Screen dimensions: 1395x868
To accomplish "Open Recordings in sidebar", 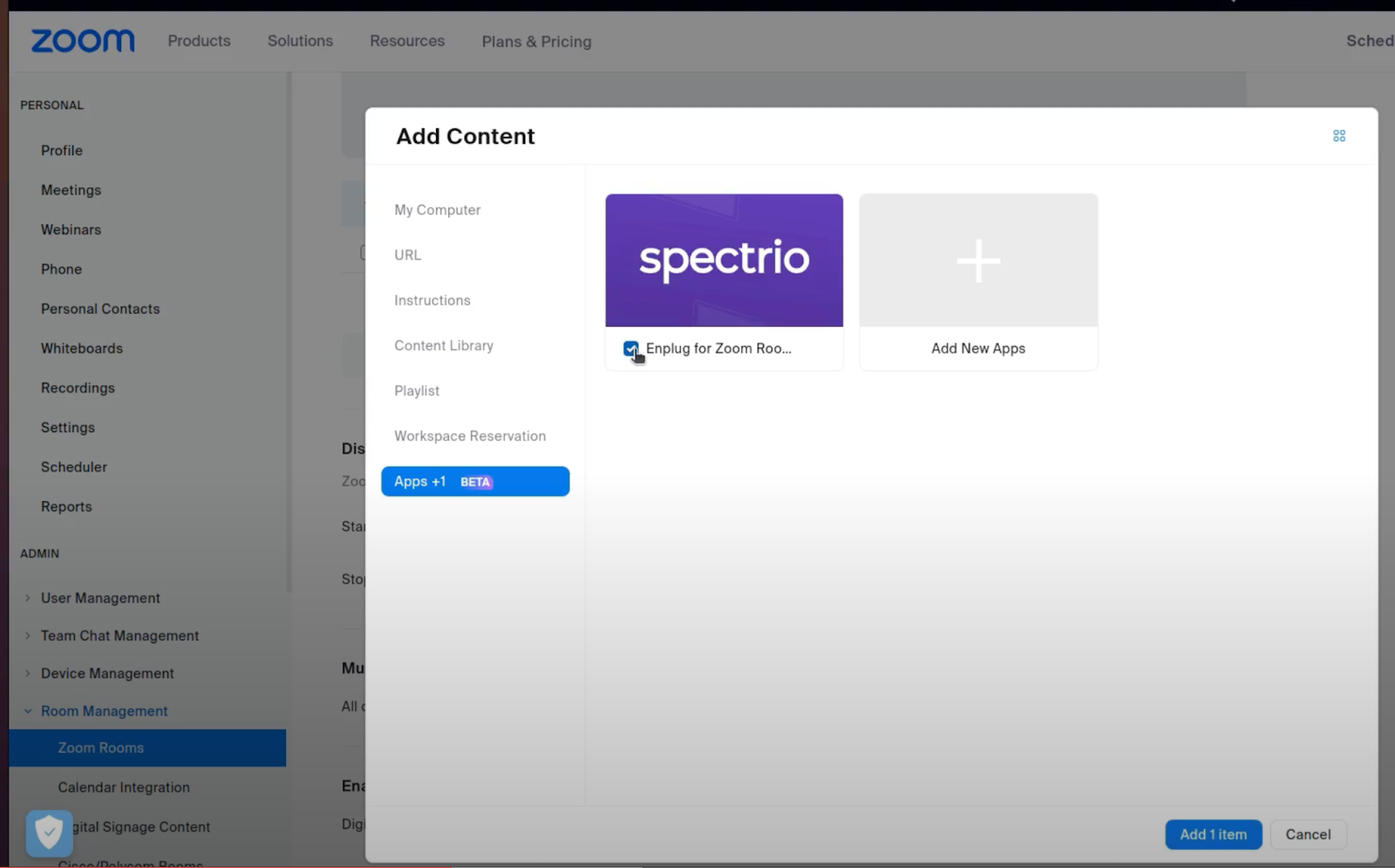I will point(78,388).
